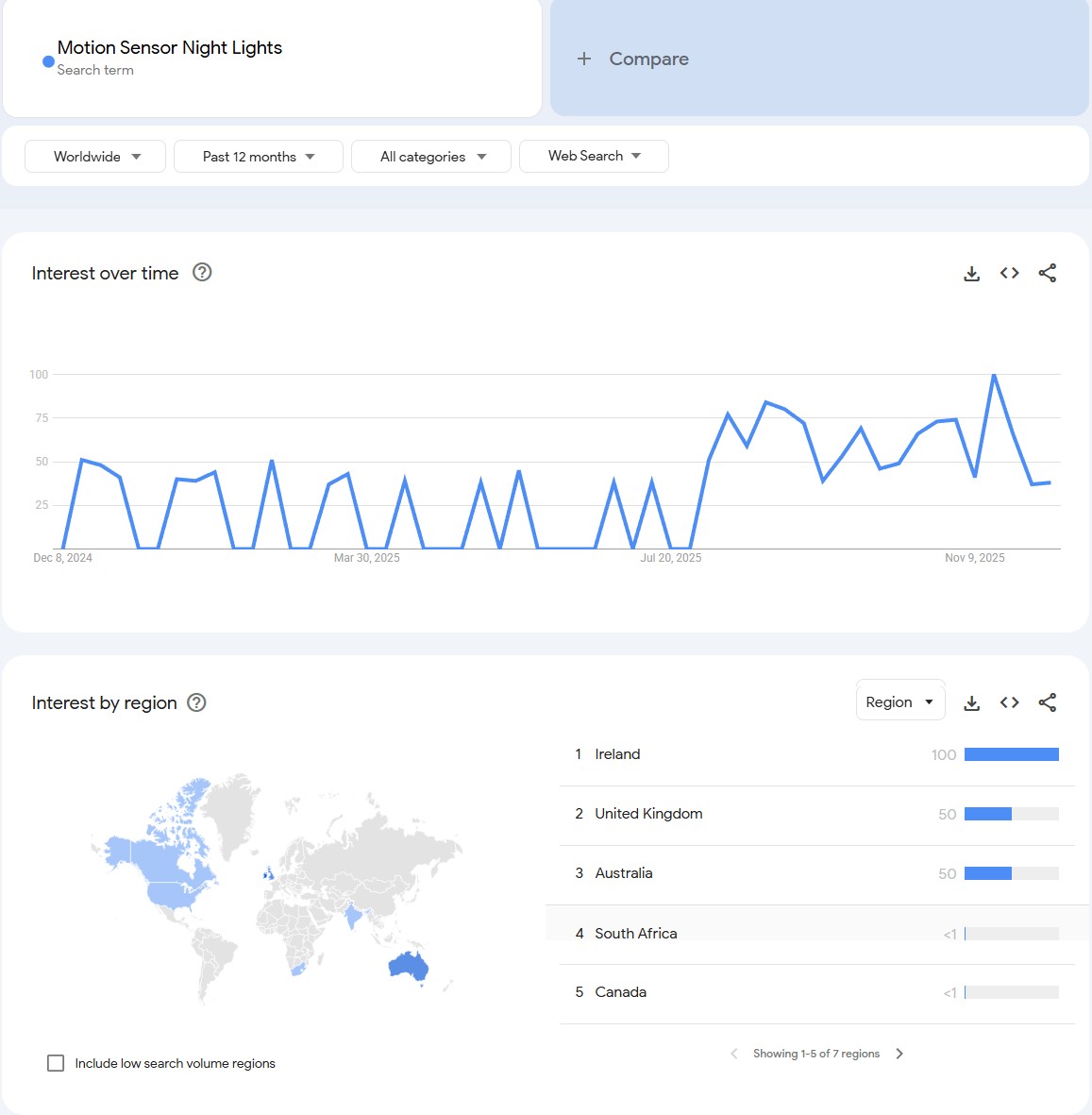Download the Interest by region data

coord(971,702)
